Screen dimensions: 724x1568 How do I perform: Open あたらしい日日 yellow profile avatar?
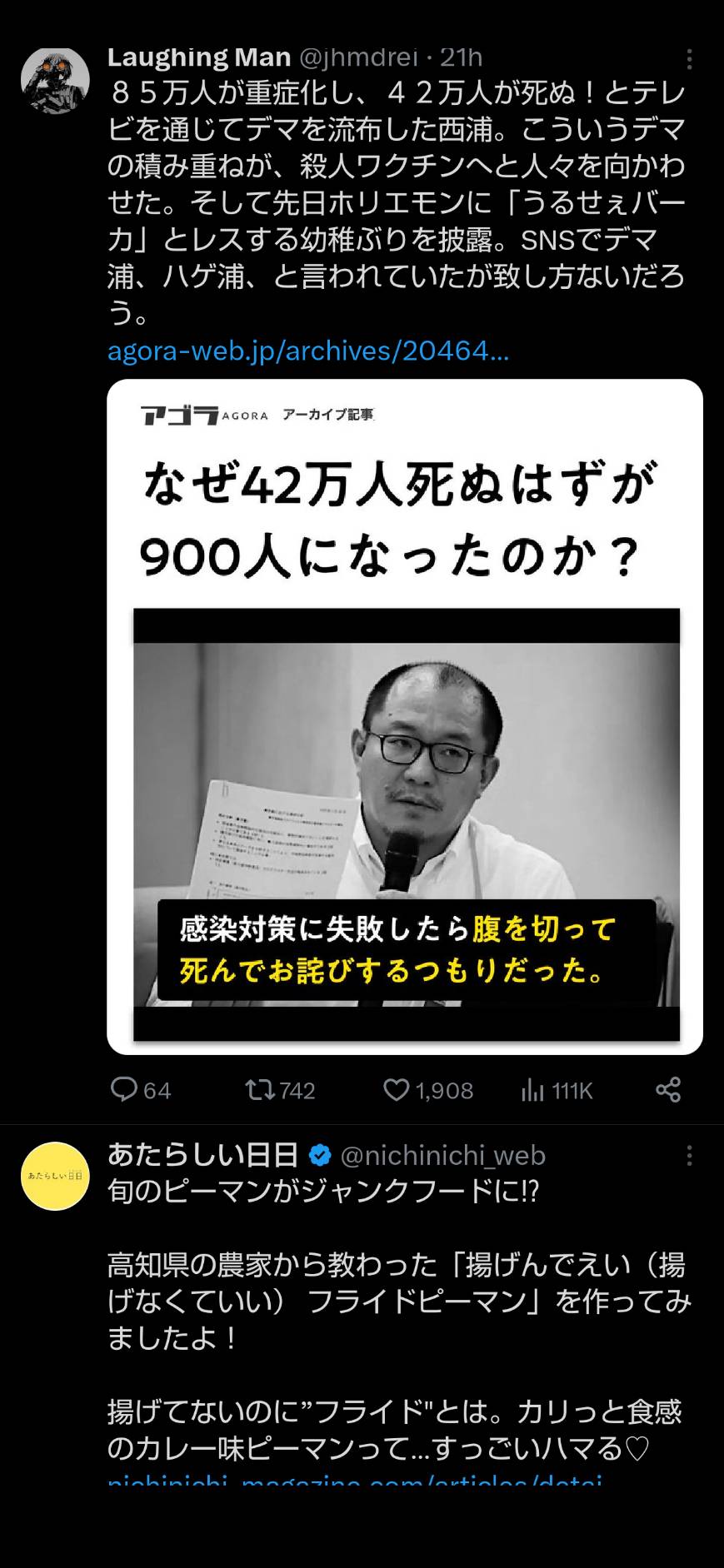click(x=55, y=1176)
